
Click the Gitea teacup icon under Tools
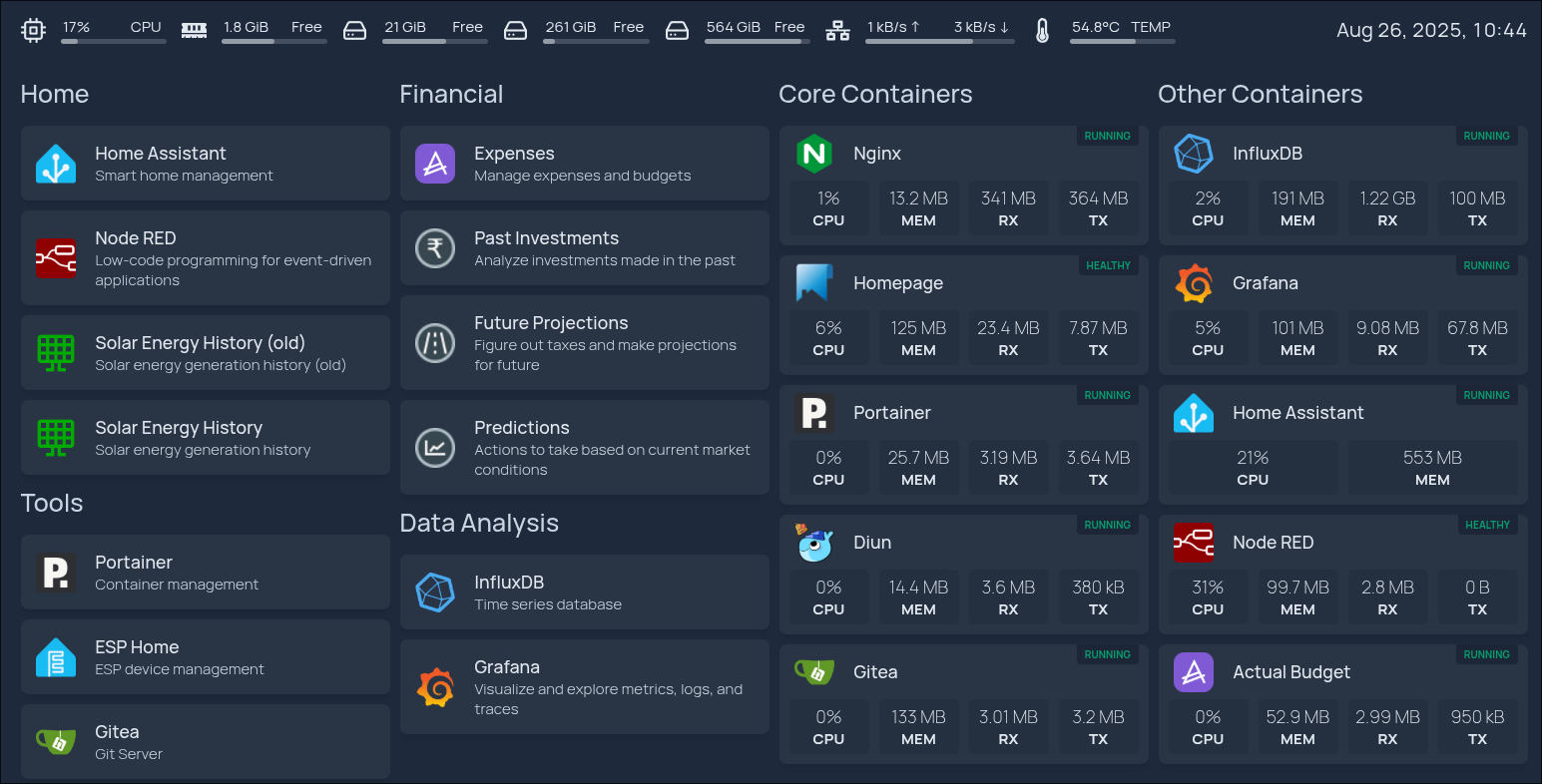[x=56, y=742]
